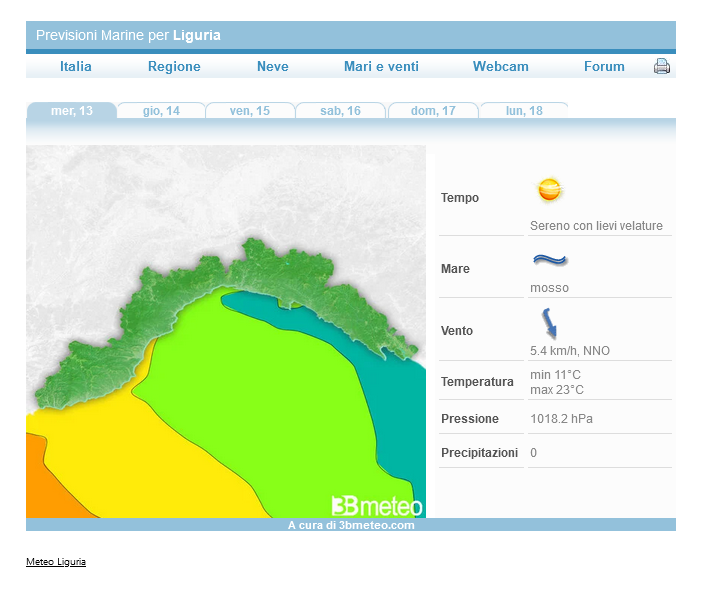708x594 pixels.
Task: Click the wind direction arrow icon
Action: 549,323
